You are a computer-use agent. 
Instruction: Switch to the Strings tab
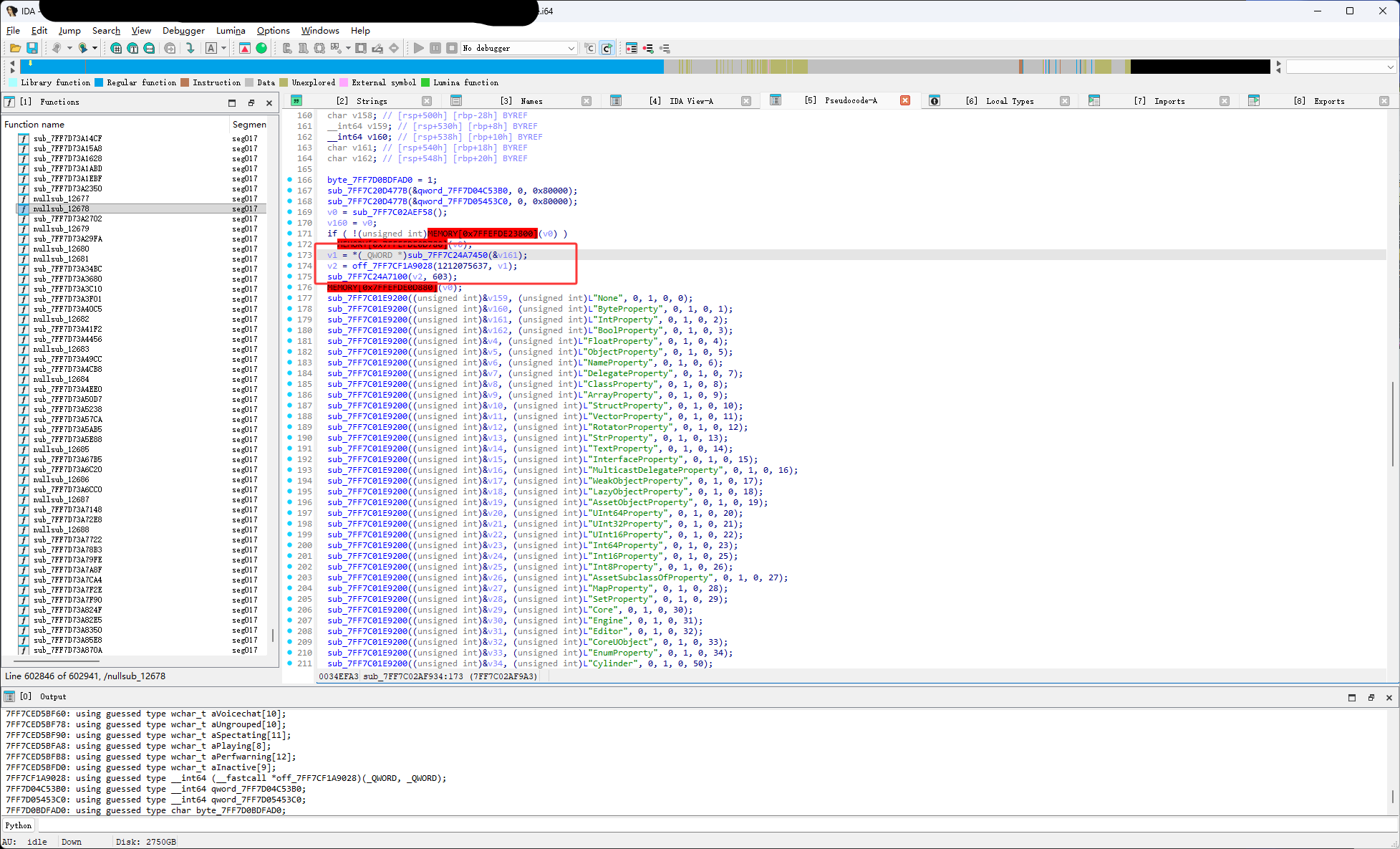[x=370, y=101]
